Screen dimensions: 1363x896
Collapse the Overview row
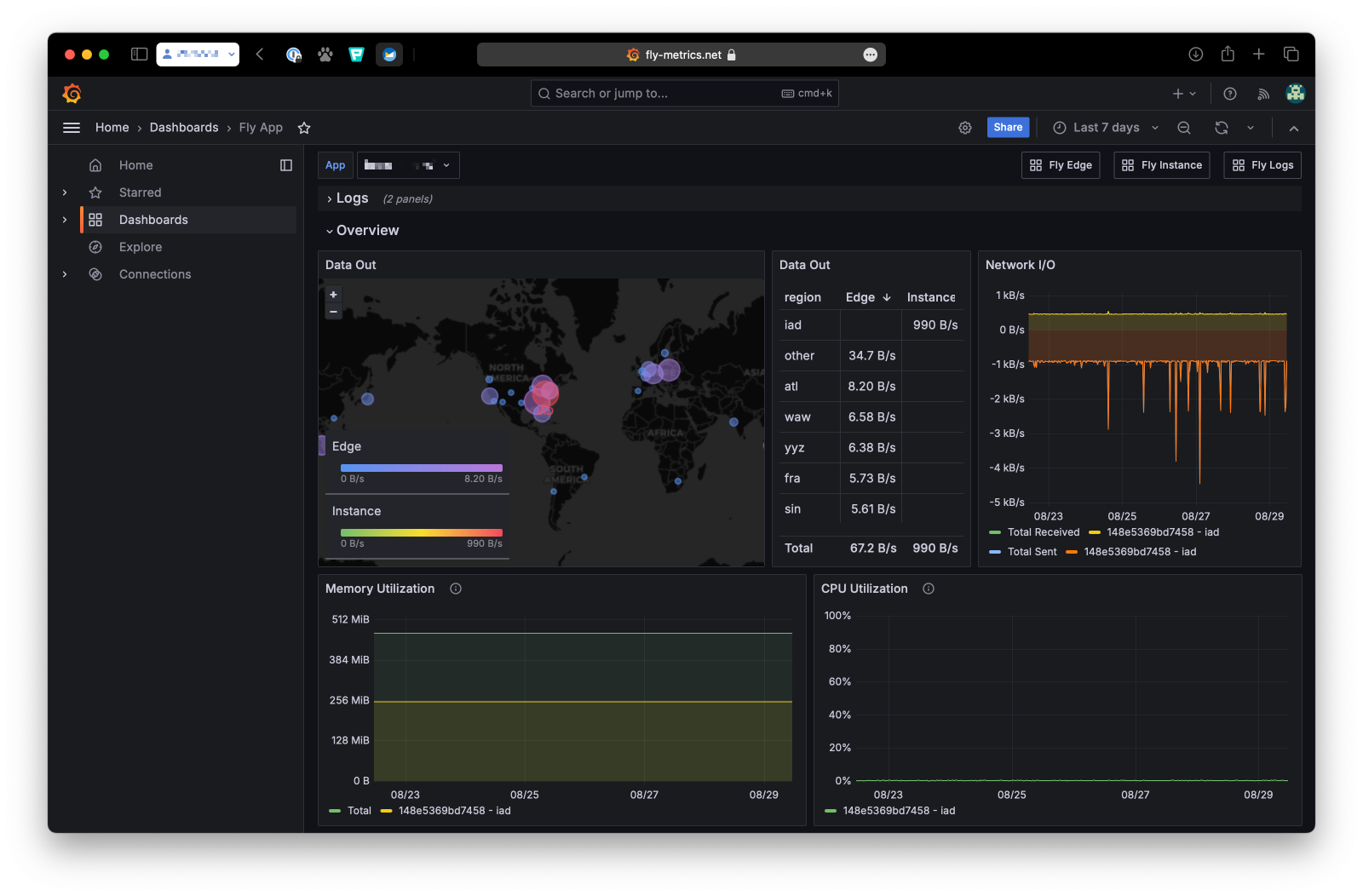click(x=367, y=231)
